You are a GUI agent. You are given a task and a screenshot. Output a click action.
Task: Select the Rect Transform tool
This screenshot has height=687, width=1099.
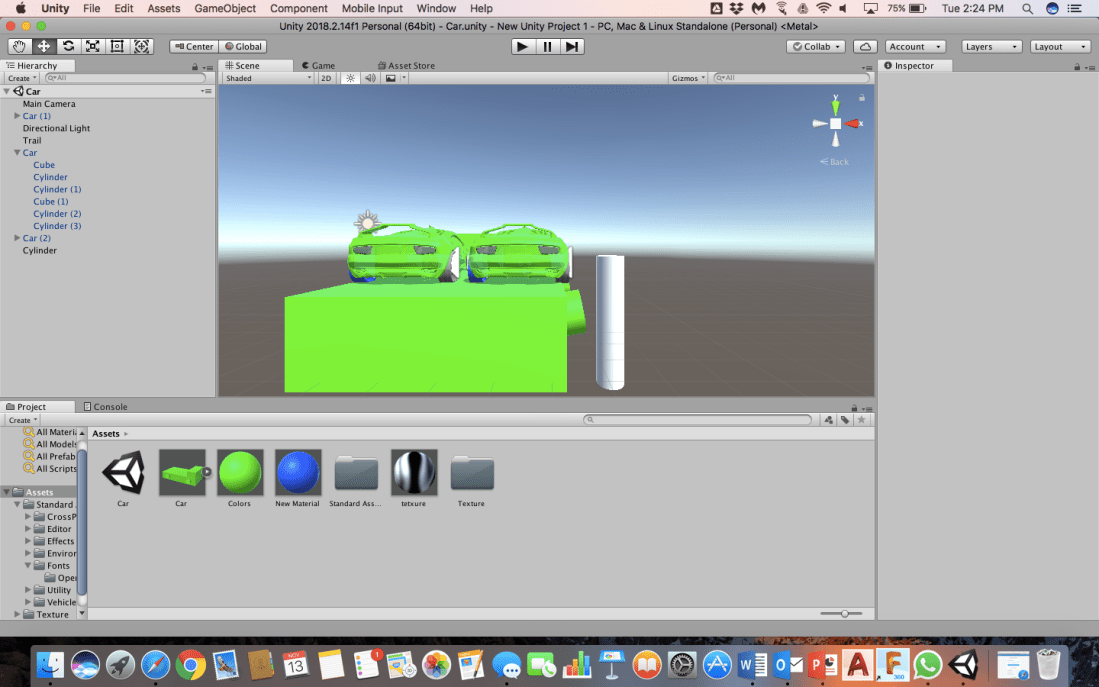[x=117, y=46]
